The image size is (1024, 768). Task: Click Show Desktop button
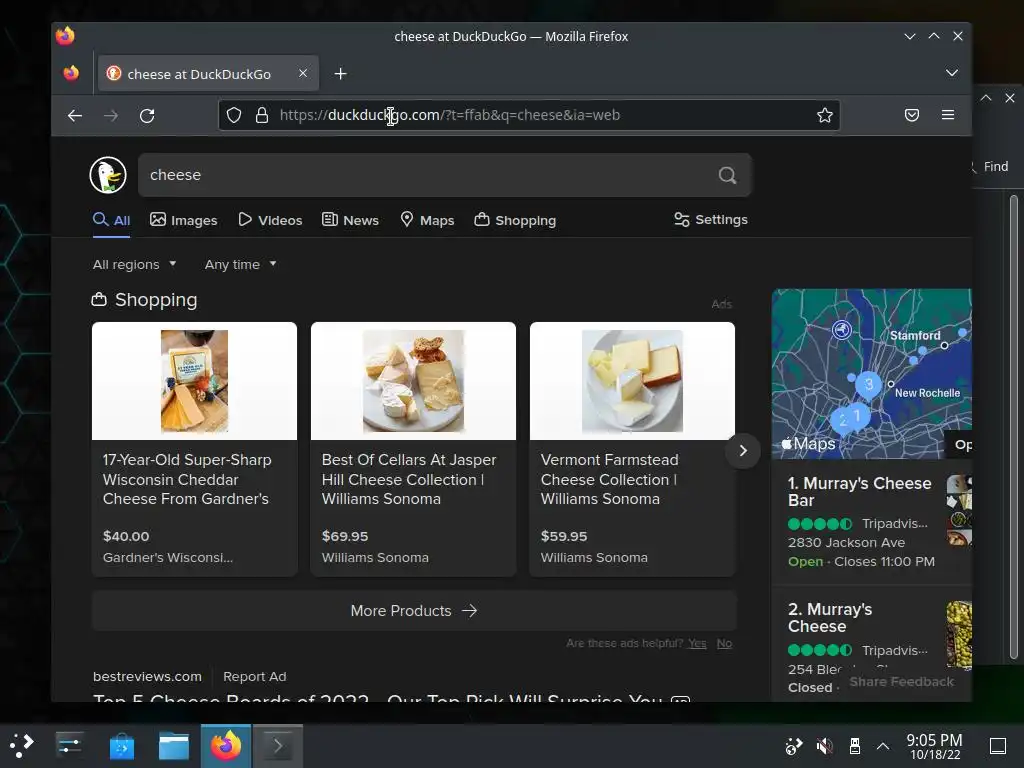(x=998, y=746)
